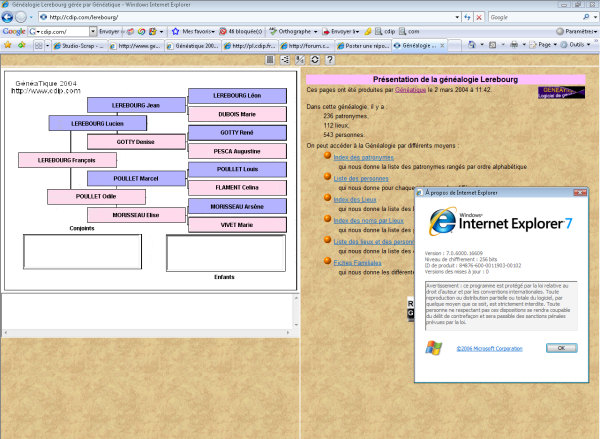Select MORISSEAU Arsène box in the tree
Screen dimensions: 600x439
click(x=237, y=206)
